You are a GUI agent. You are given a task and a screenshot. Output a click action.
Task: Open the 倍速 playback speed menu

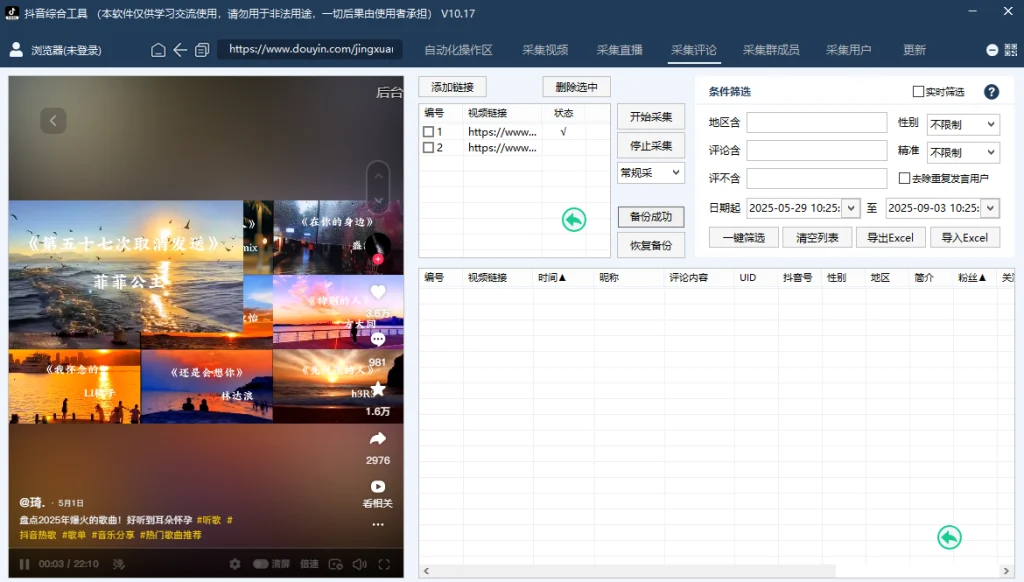pyautogui.click(x=309, y=564)
